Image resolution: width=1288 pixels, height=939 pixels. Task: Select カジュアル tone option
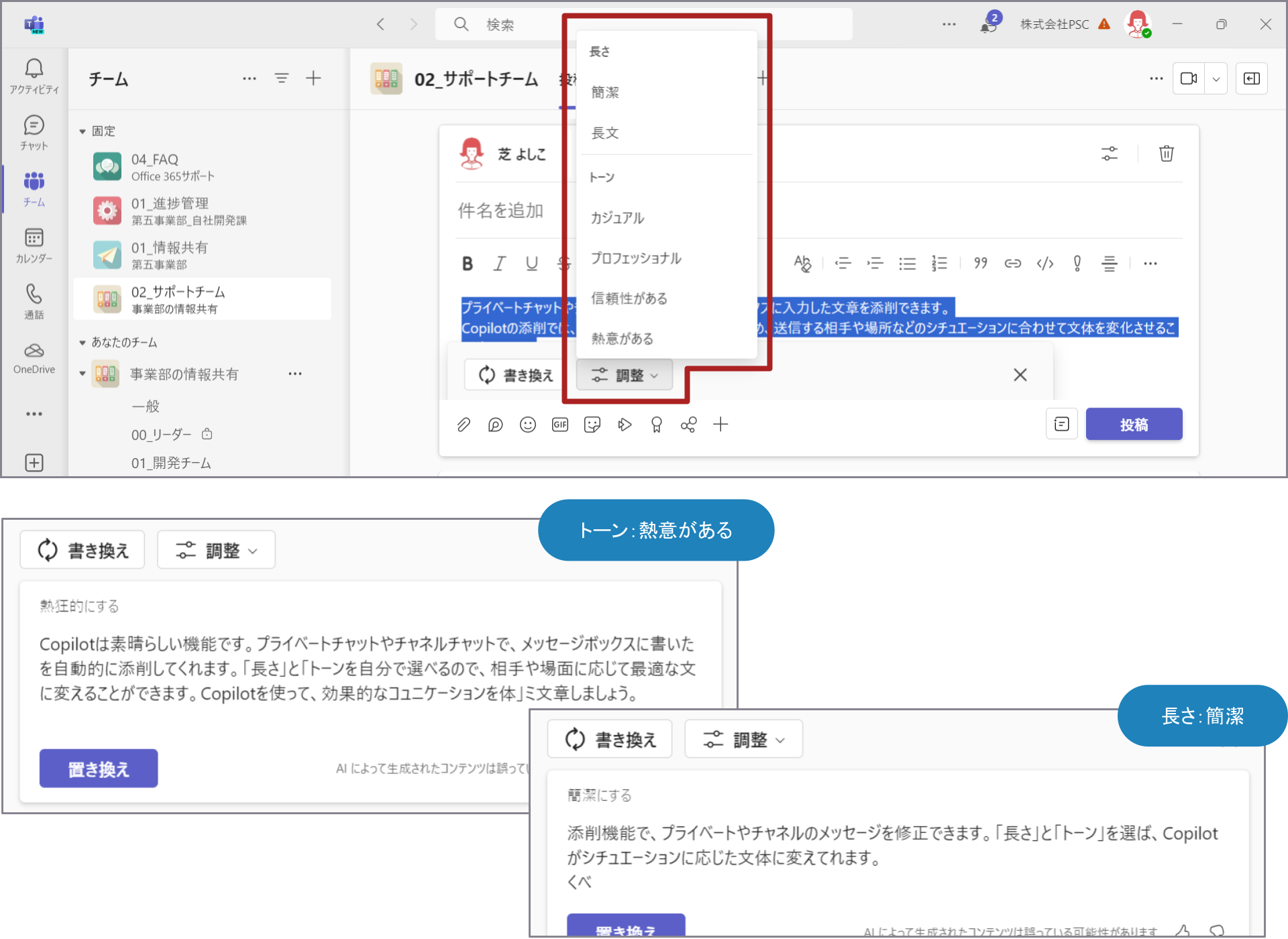[x=667, y=218]
